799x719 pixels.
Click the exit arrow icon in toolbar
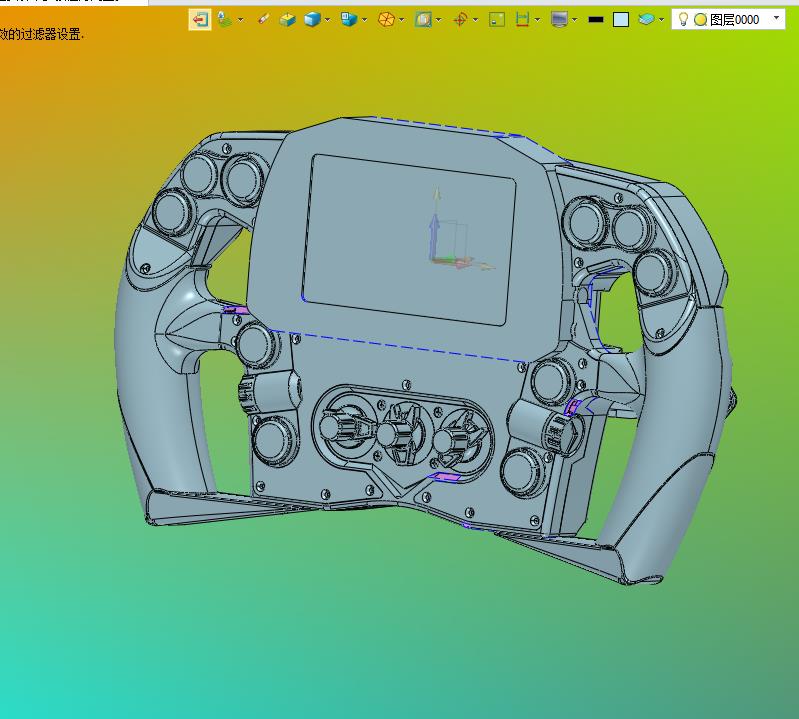coord(200,19)
